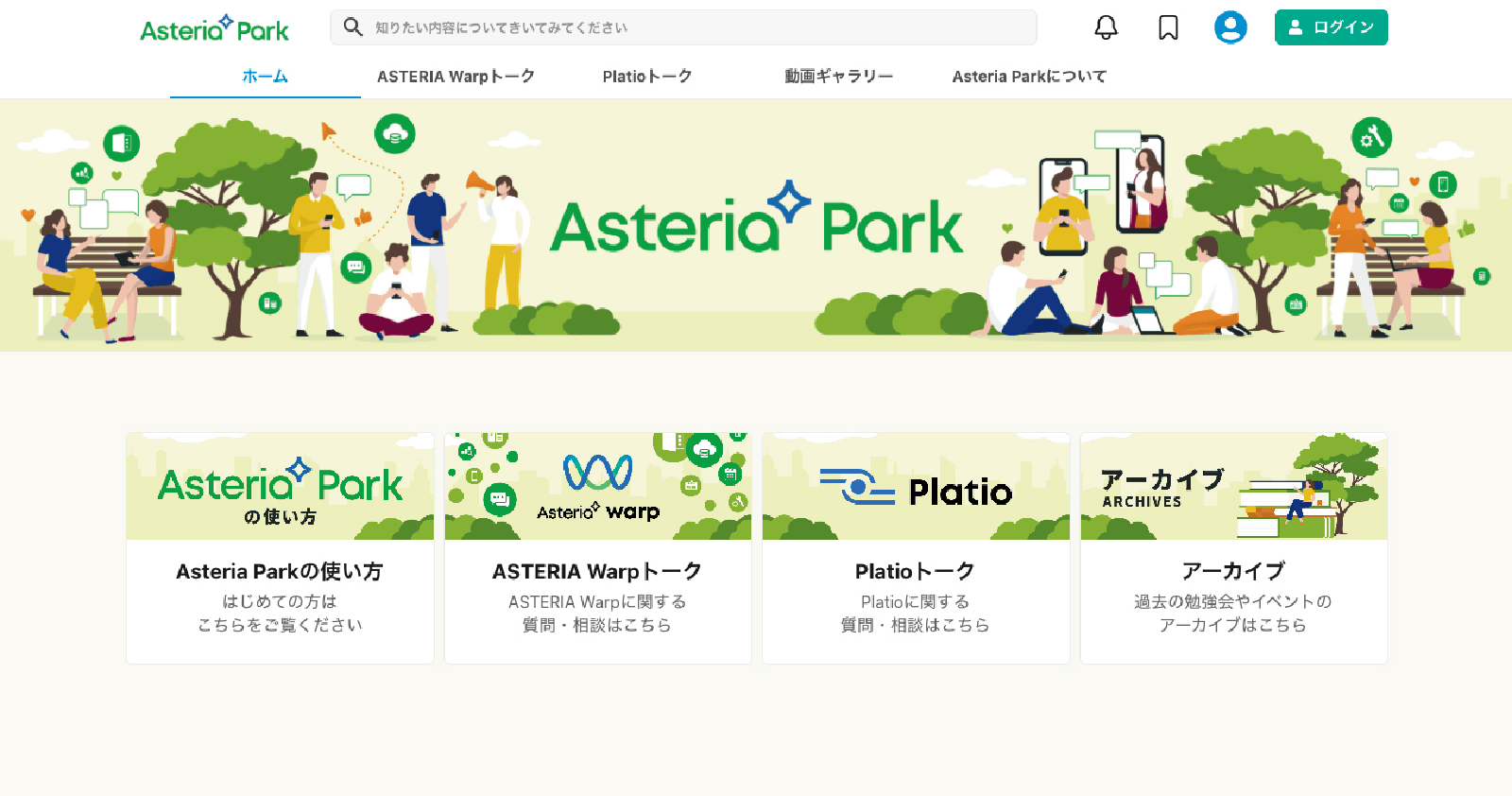Click the Asteria Park hero banner
The height and width of the screenshot is (796, 1512).
[x=756, y=226]
